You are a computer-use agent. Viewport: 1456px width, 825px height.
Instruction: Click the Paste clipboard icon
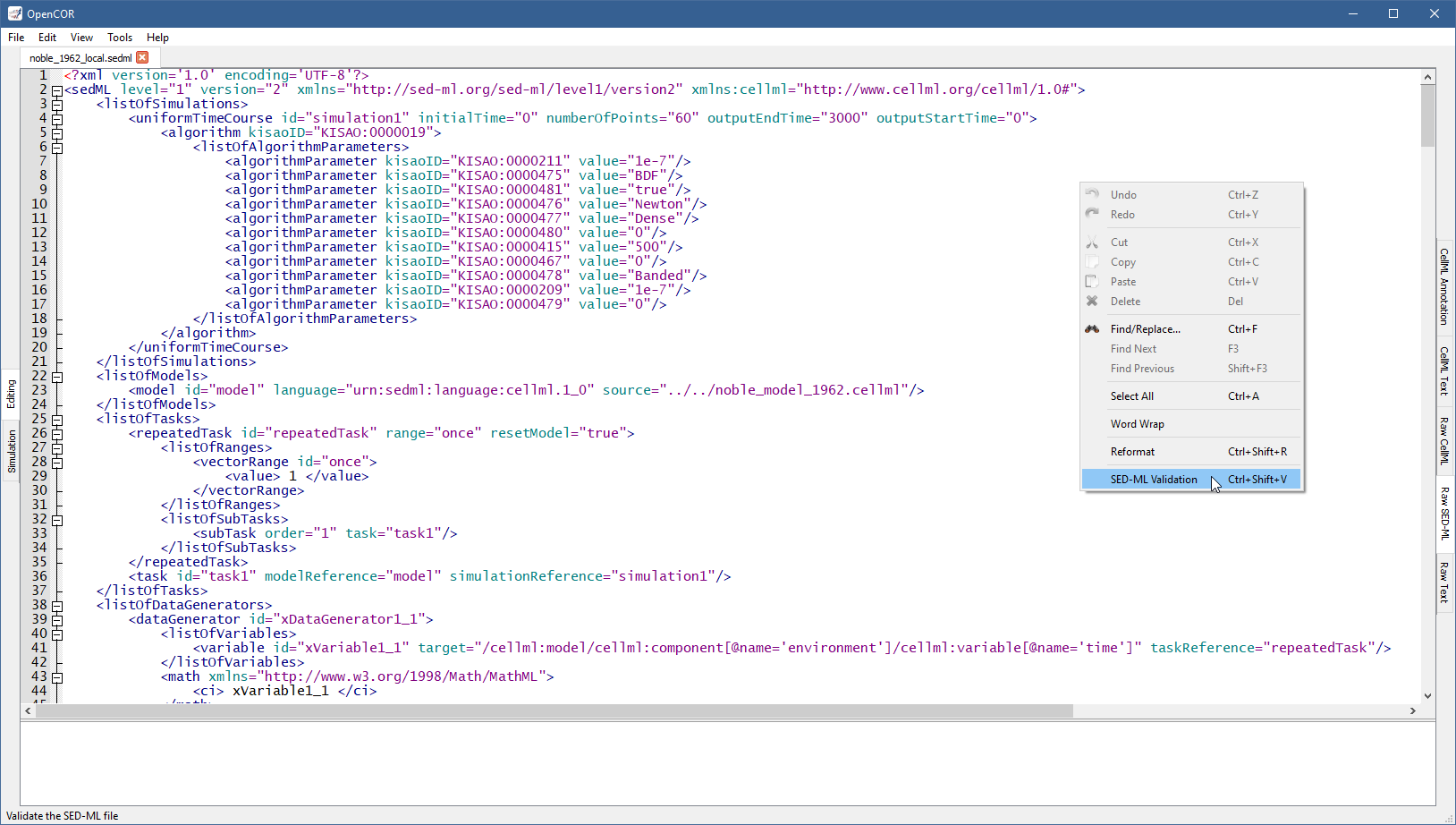[1092, 282]
